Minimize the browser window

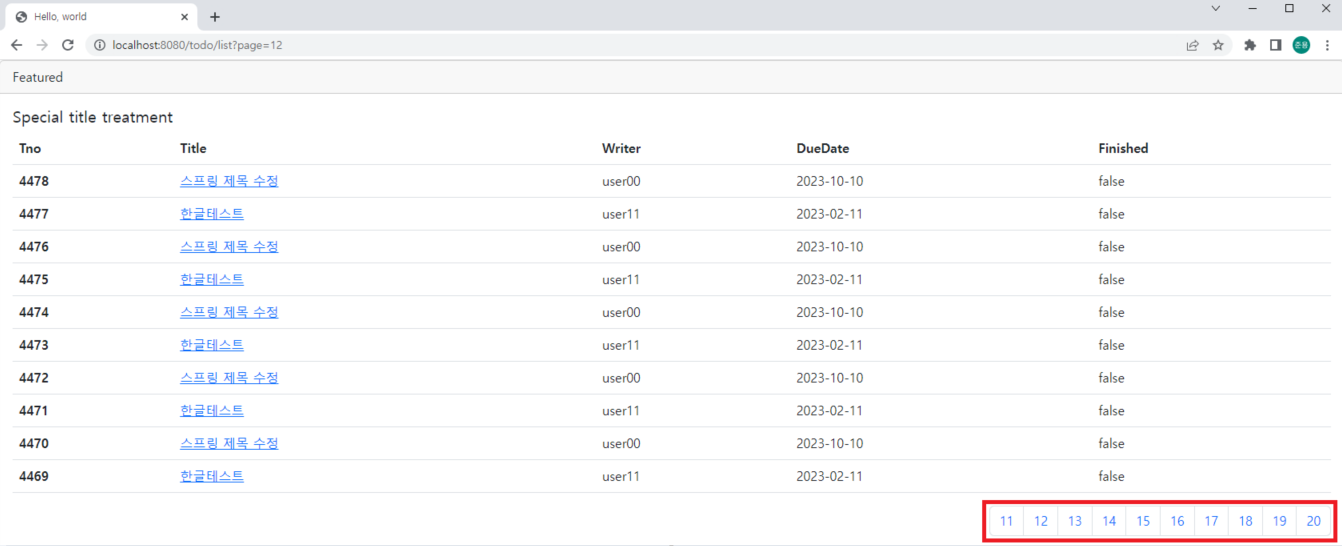(x=1252, y=9)
